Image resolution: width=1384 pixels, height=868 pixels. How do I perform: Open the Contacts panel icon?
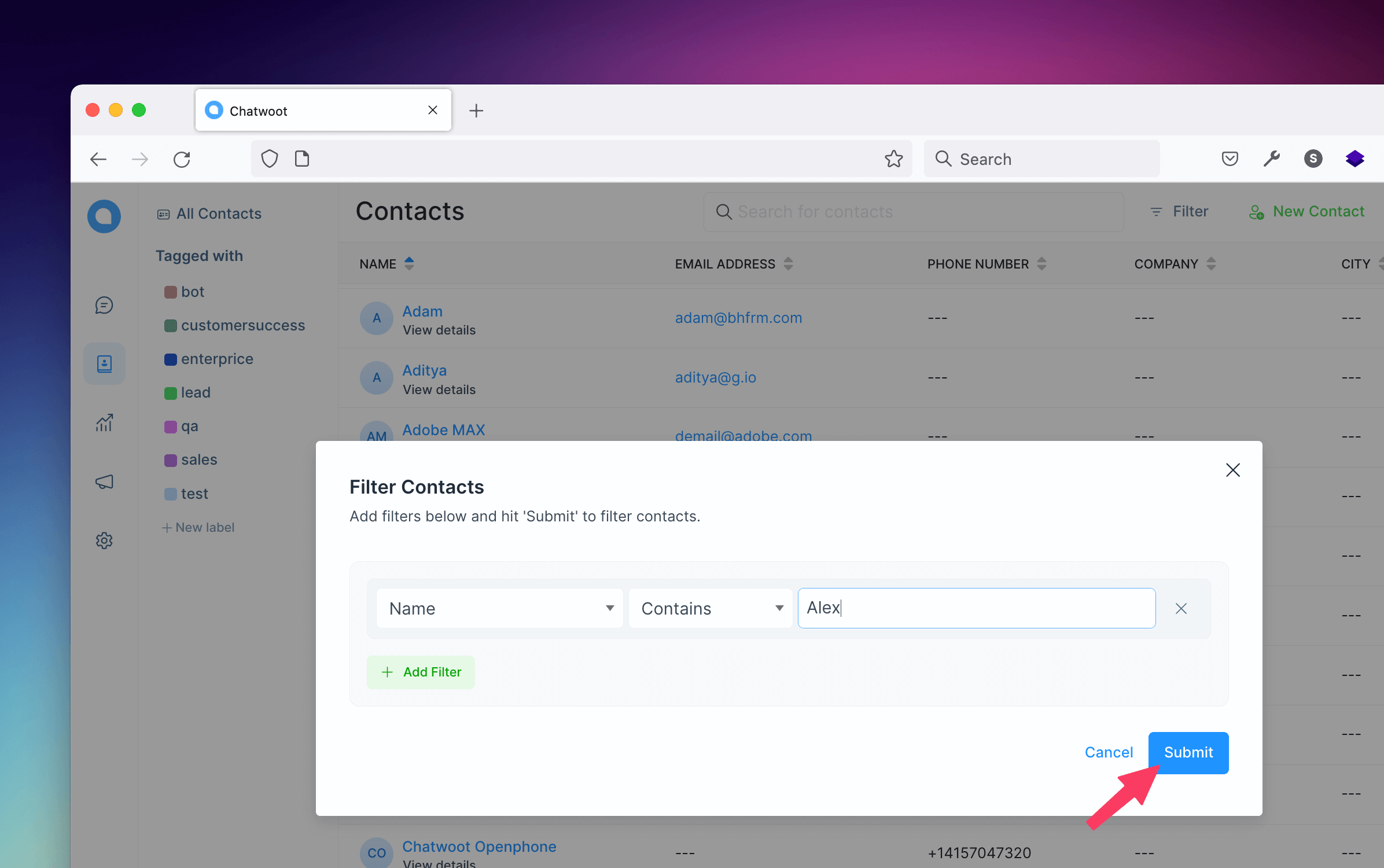(105, 363)
